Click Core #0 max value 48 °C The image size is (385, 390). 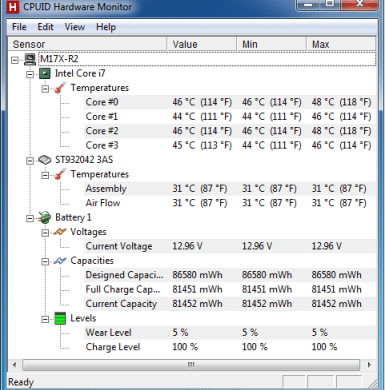click(341, 102)
